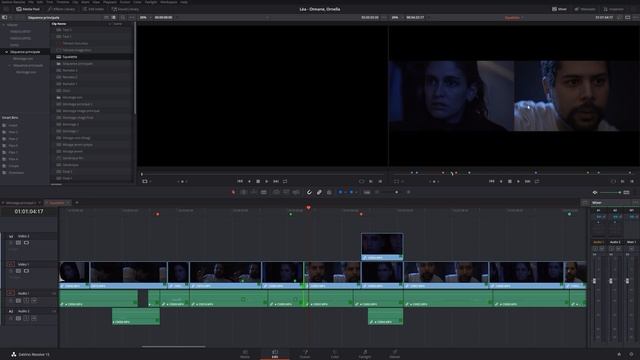Image resolution: width=640 pixels, height=360 pixels.
Task: Toggle the Edit Index panel
Action: (x=94, y=9)
